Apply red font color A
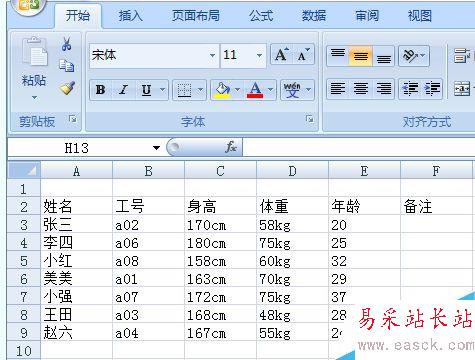475x360 pixels. tap(255, 90)
